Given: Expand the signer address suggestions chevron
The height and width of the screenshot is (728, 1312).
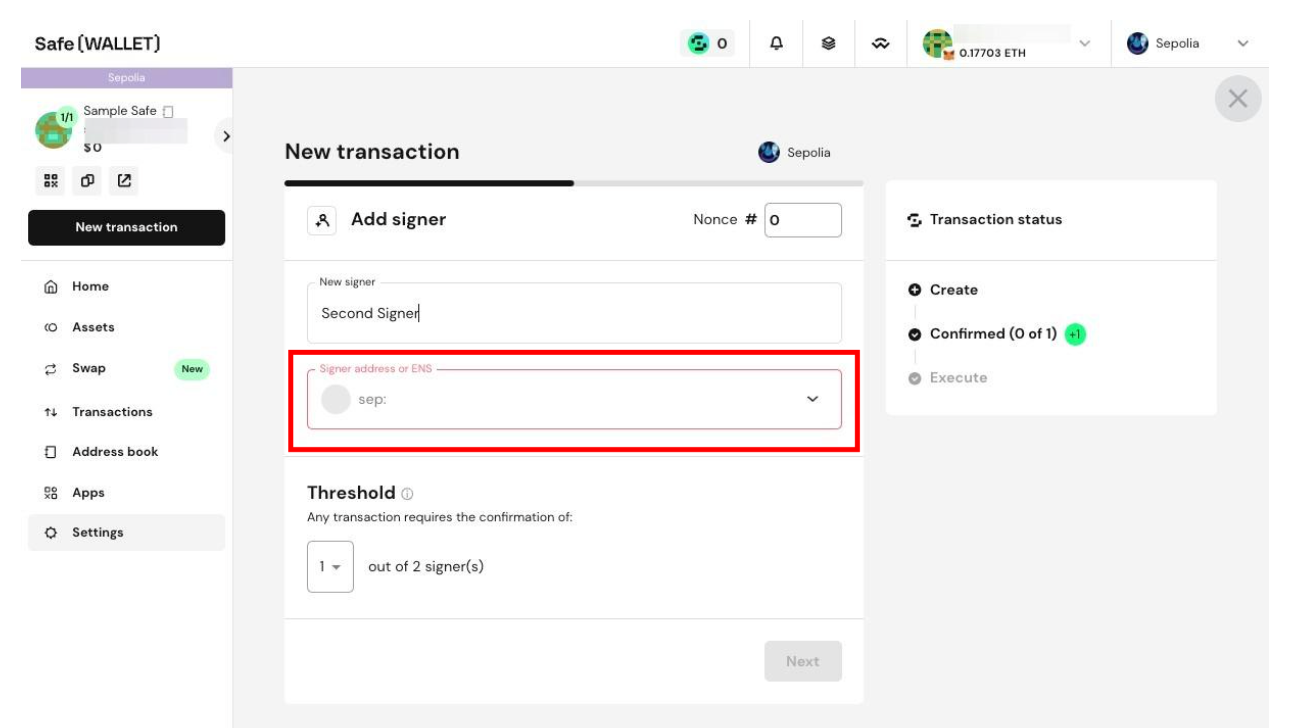Looking at the screenshot, I should click(x=812, y=399).
